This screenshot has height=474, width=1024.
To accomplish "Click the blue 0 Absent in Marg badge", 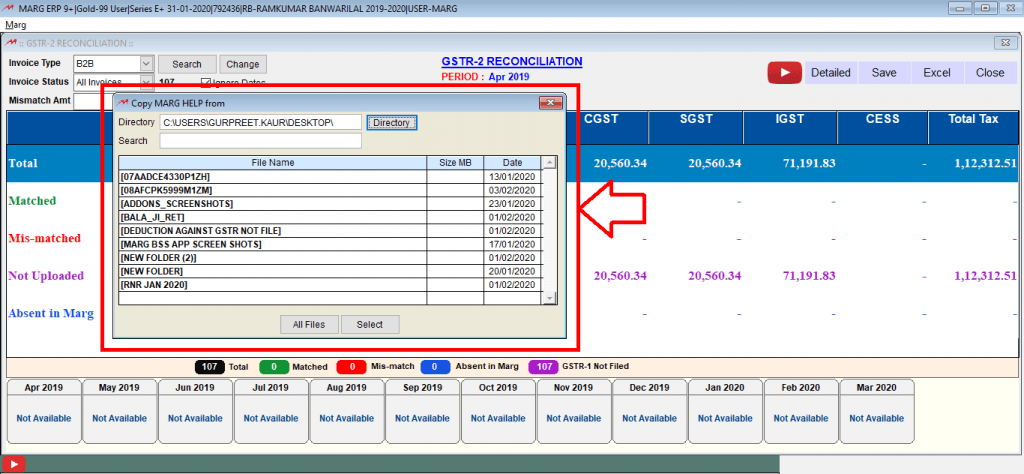I will (x=436, y=367).
